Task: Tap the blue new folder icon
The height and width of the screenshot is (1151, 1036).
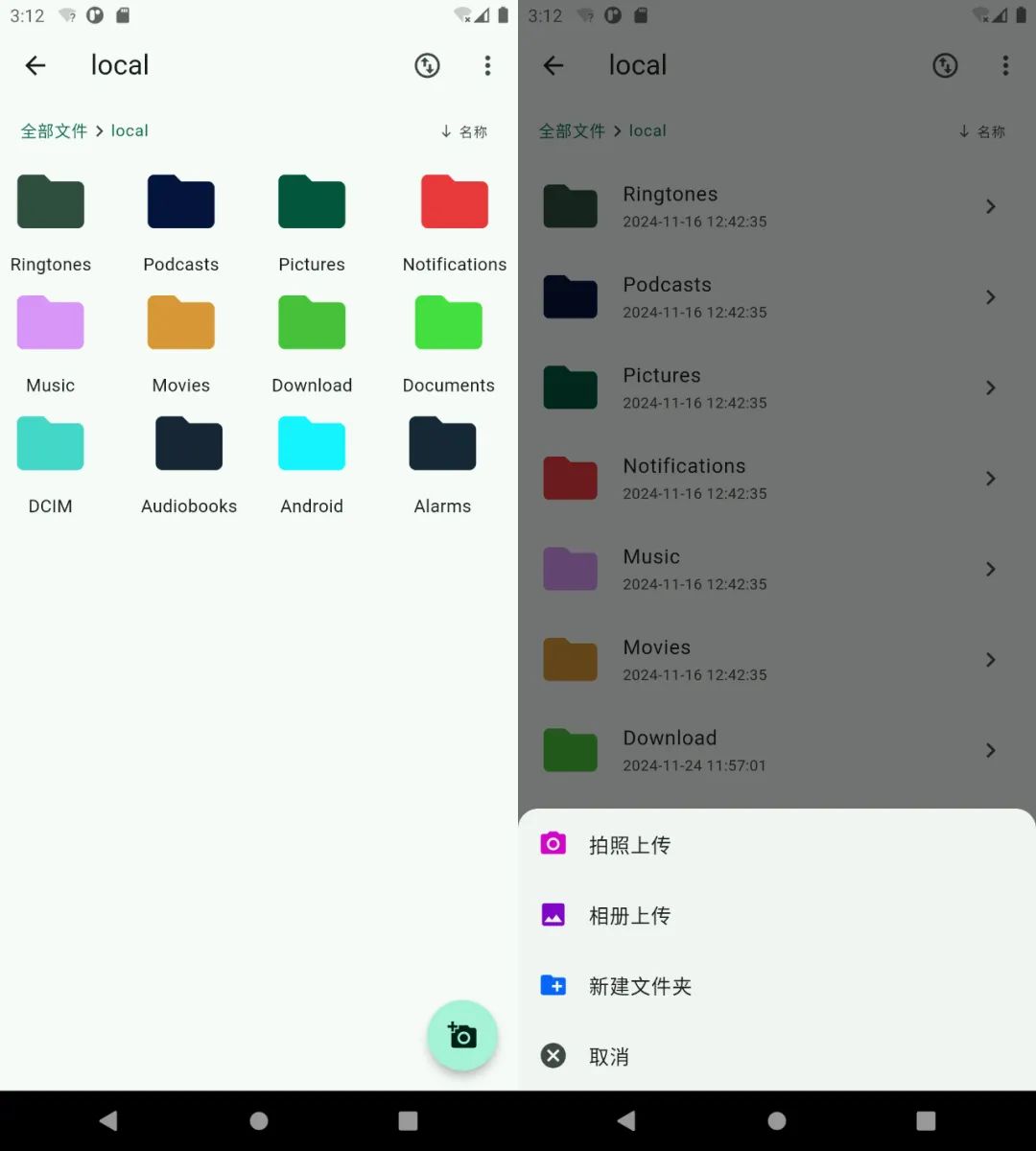Action: [x=553, y=985]
